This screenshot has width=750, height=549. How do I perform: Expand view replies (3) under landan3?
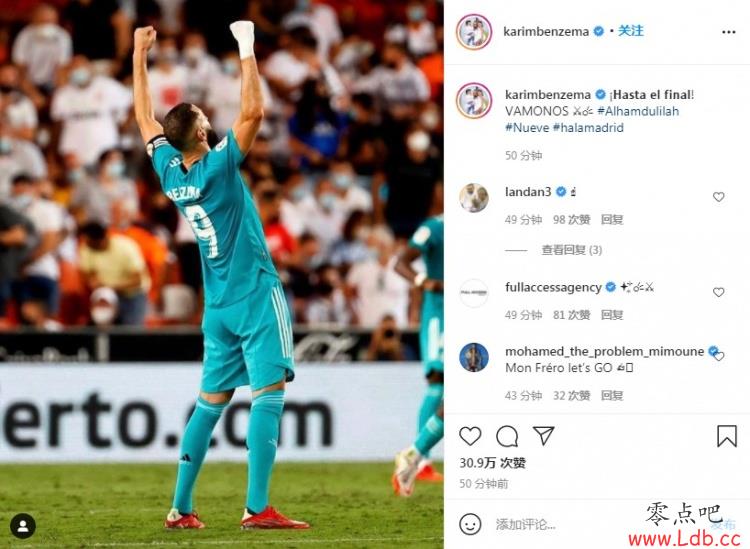[x=571, y=250]
